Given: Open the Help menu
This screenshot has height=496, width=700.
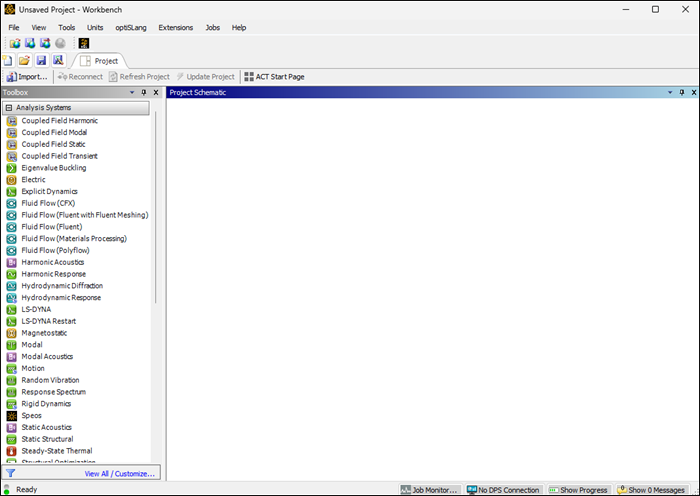Looking at the screenshot, I should tap(239, 28).
